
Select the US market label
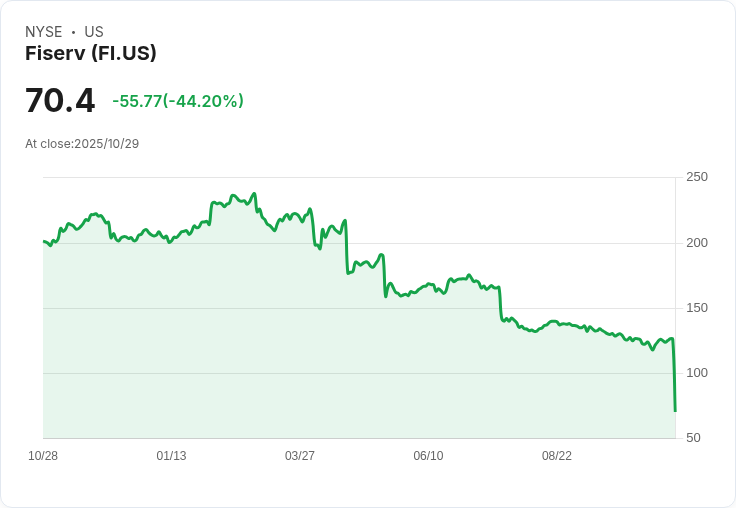pyautogui.click(x=94, y=32)
